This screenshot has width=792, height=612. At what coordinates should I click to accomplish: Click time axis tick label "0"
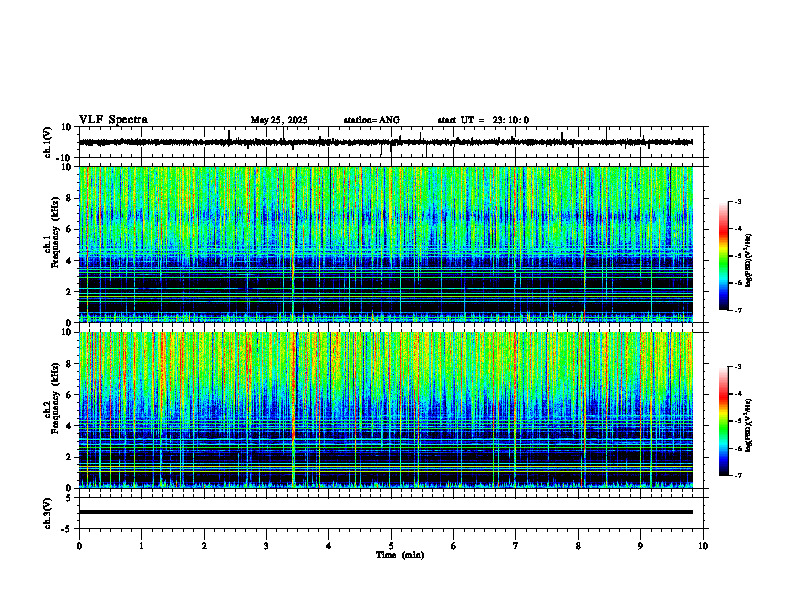[79, 546]
